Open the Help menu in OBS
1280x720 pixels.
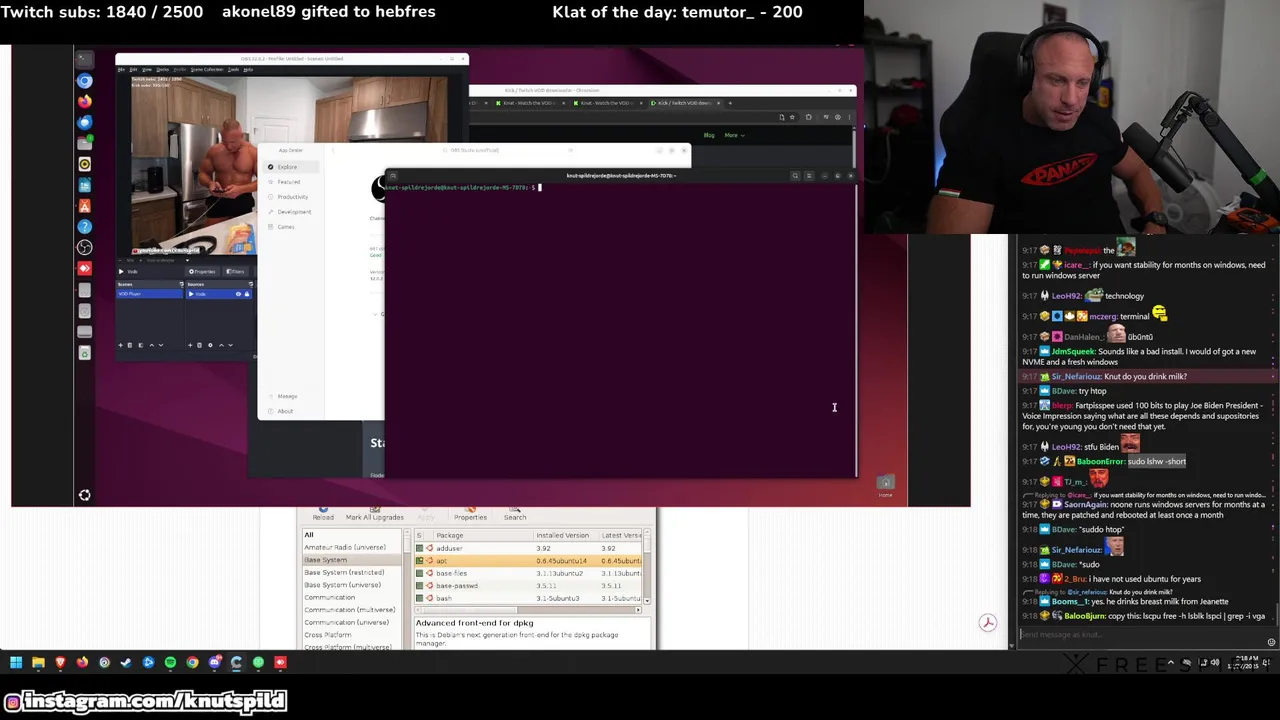click(248, 69)
